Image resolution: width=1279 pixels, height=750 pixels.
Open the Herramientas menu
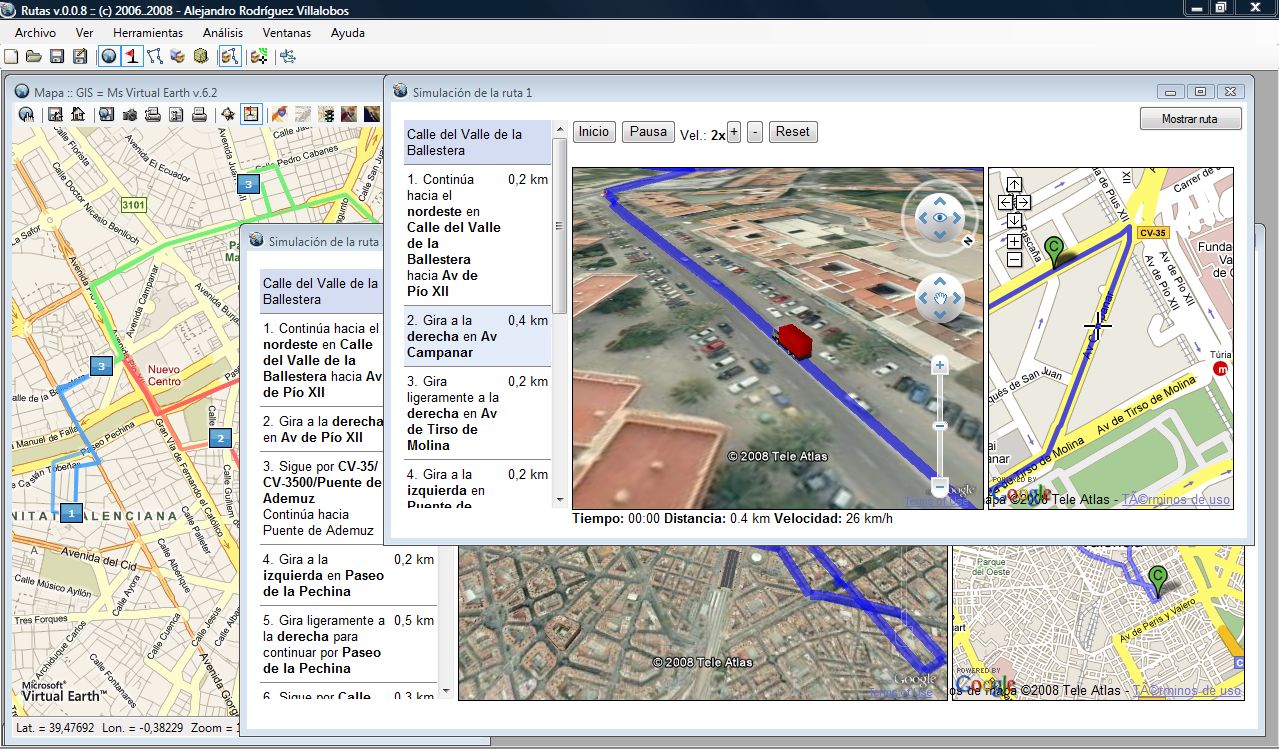click(147, 32)
